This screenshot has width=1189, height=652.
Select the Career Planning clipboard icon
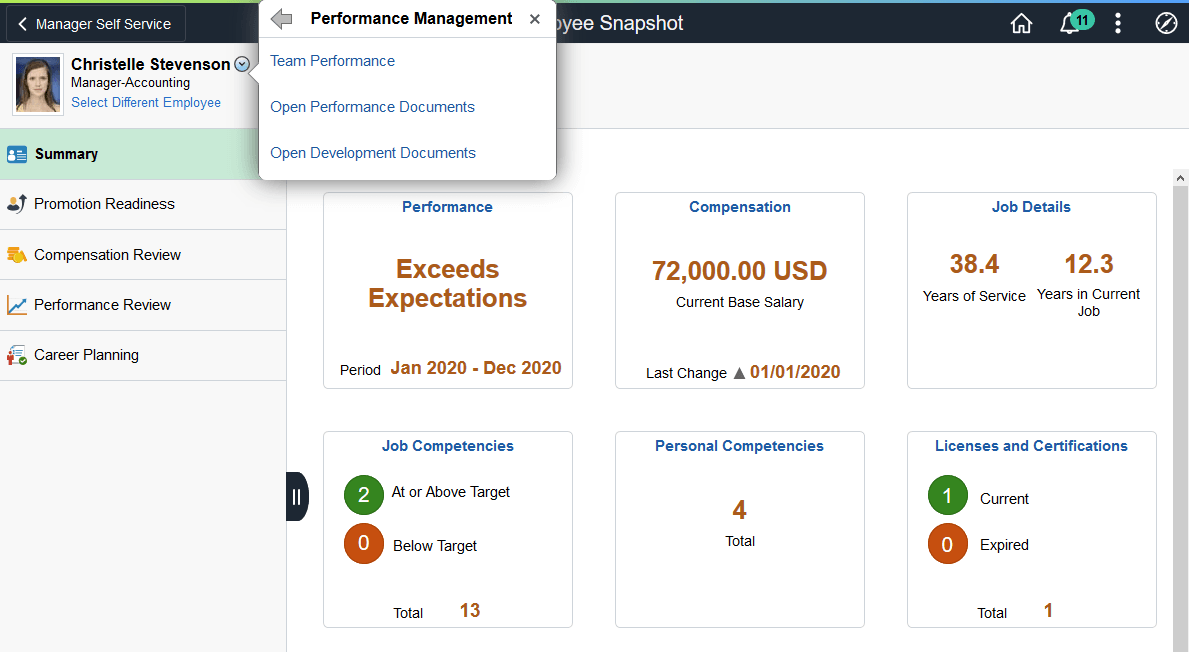(17, 354)
